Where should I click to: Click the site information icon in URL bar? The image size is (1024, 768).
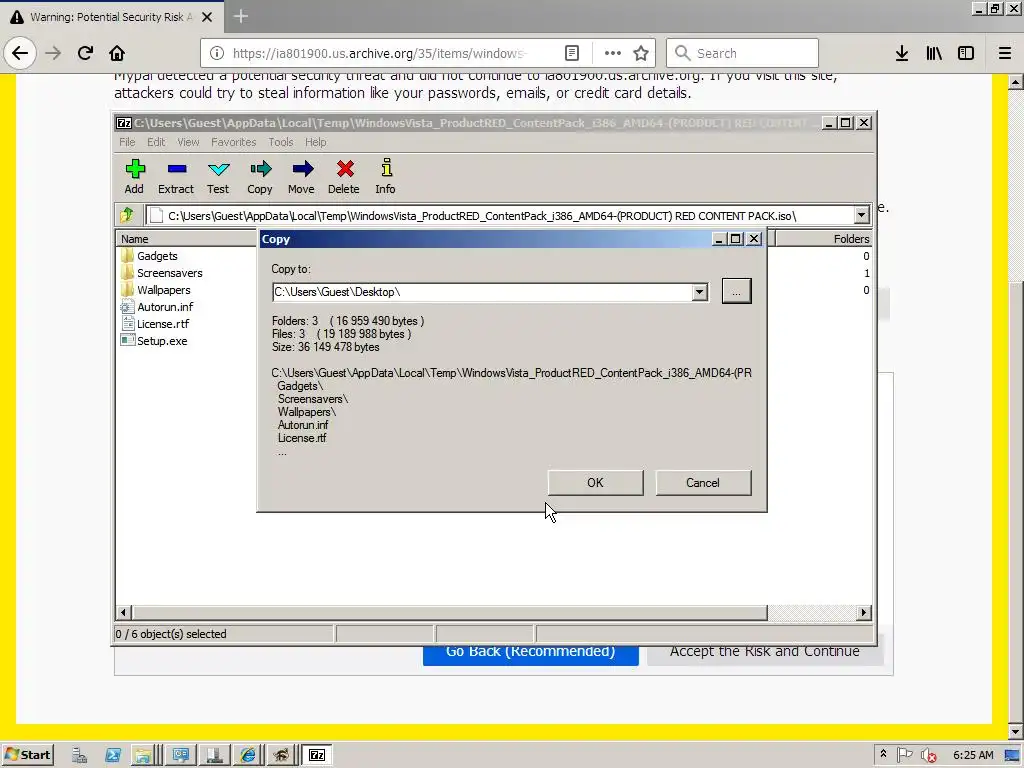pos(217,53)
